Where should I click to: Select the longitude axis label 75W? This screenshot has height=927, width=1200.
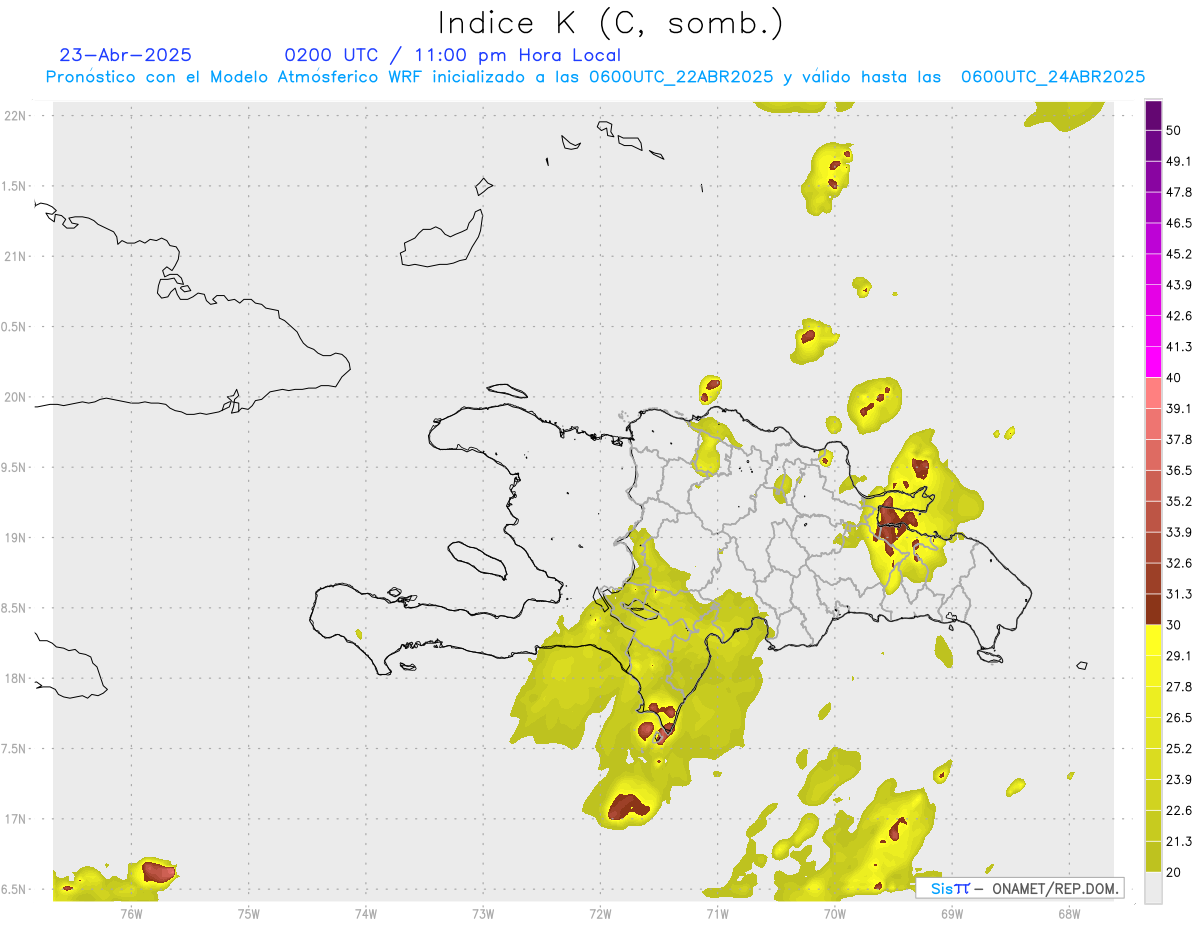(249, 913)
